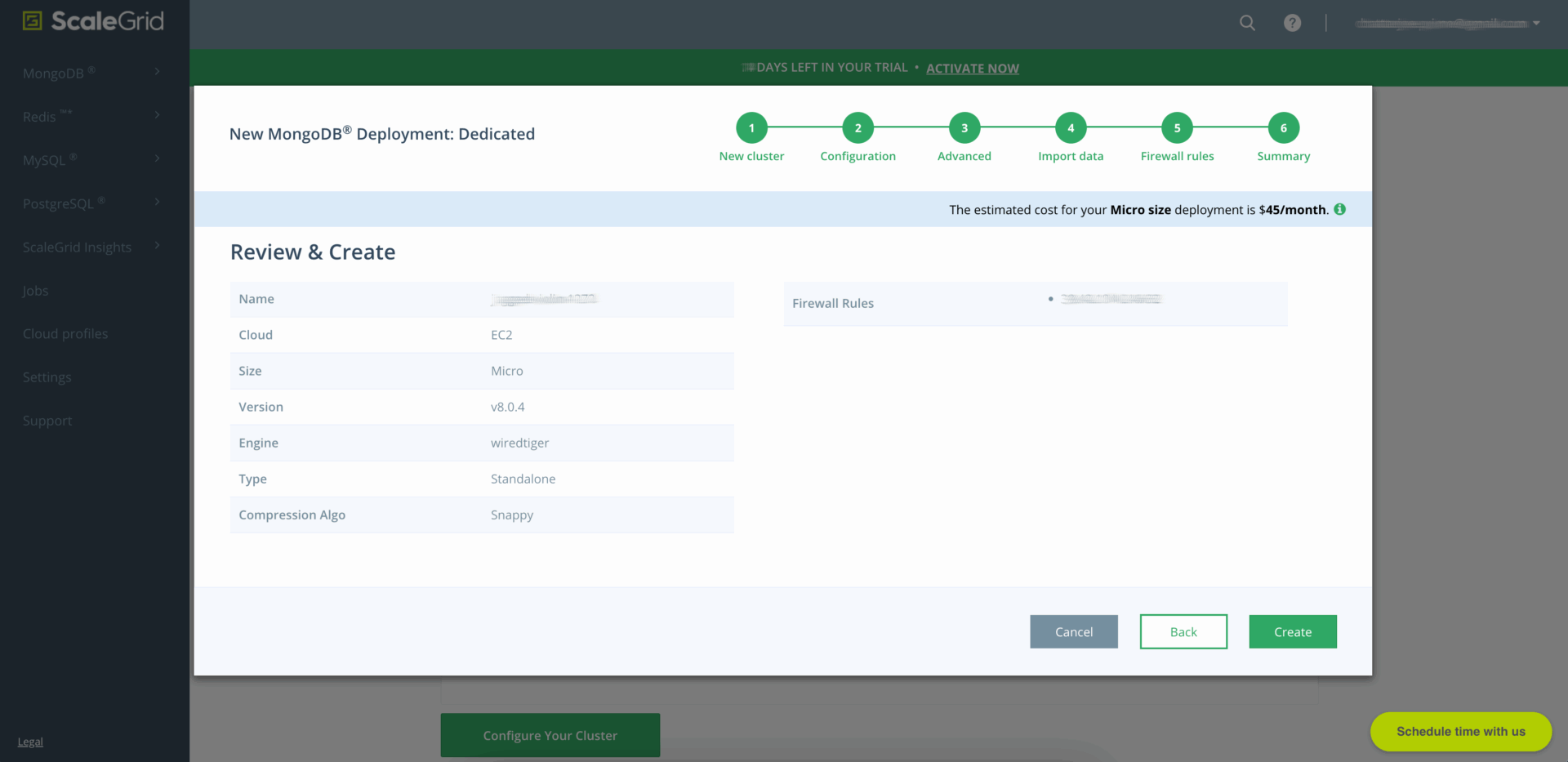1568x762 pixels.
Task: Return to step 5 Firewall rules
Action: (1177, 128)
